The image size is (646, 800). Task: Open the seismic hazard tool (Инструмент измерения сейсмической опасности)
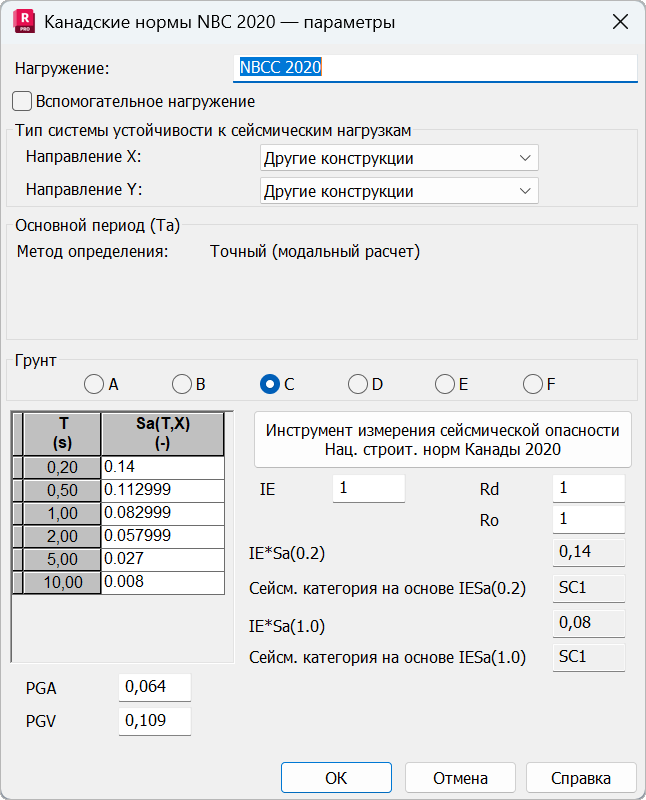click(x=442, y=440)
